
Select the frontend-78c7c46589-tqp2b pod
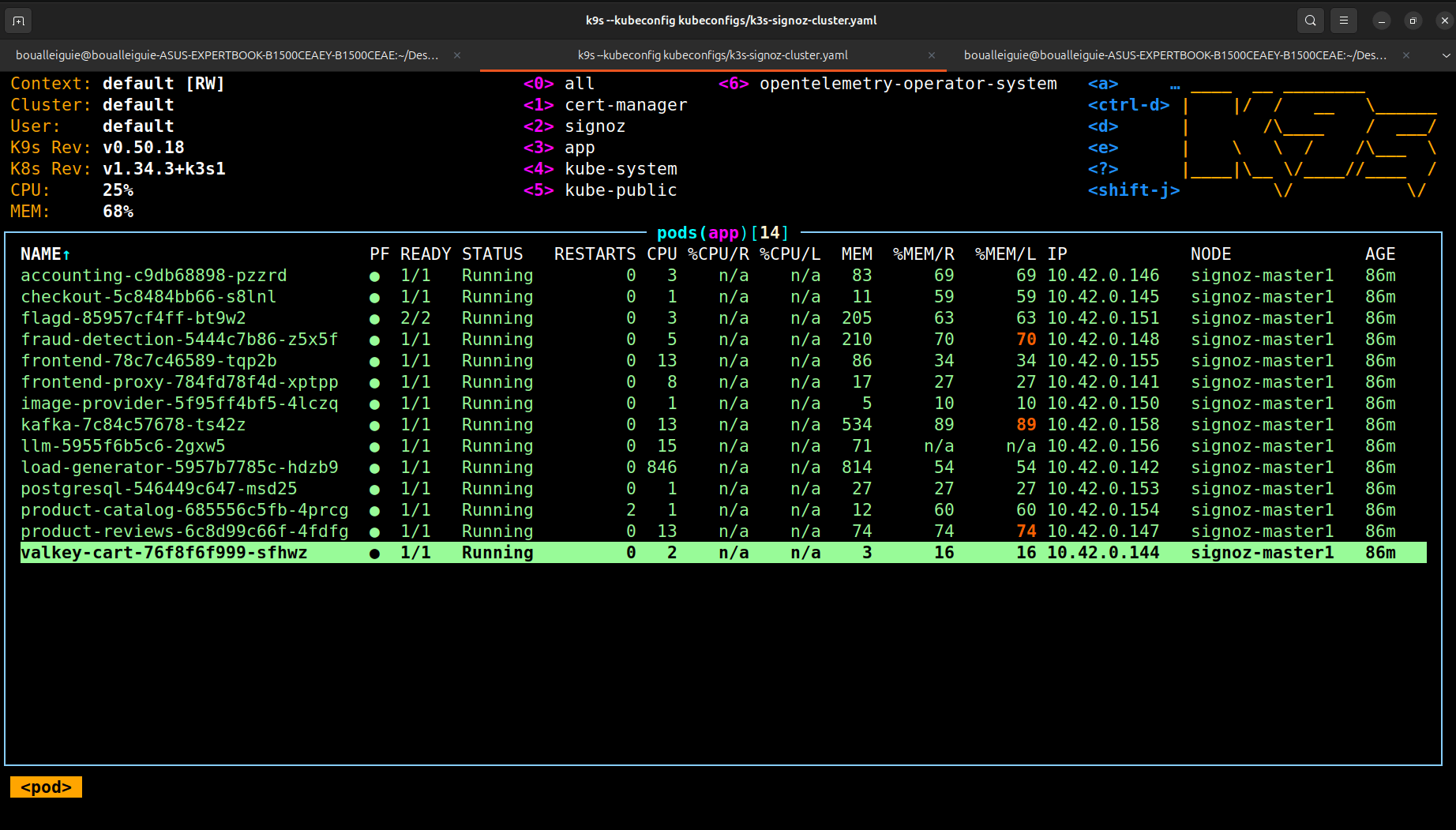click(x=723, y=361)
